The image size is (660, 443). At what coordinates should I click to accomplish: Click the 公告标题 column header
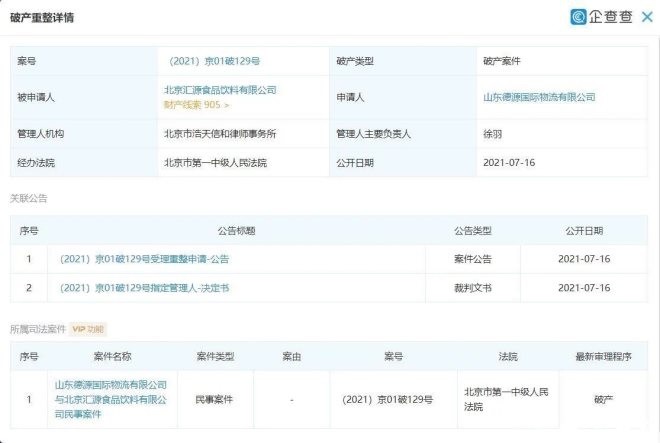click(x=236, y=231)
